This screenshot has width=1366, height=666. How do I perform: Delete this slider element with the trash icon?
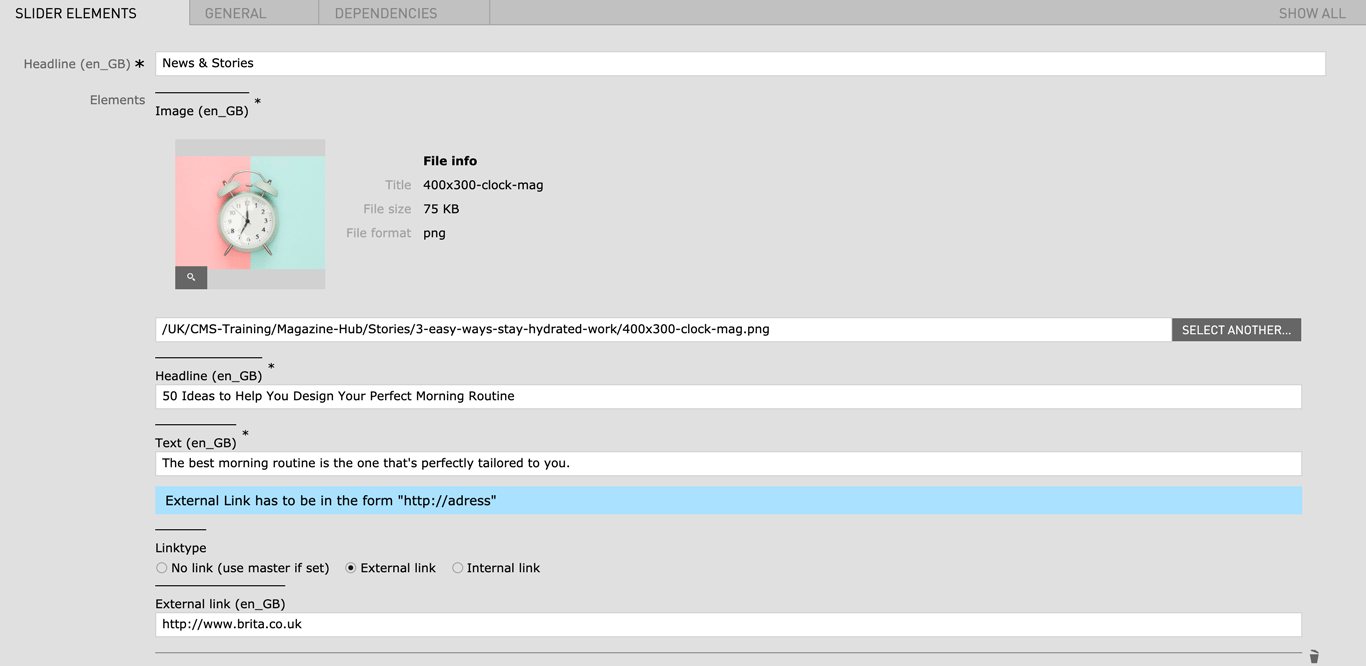pos(1314,656)
